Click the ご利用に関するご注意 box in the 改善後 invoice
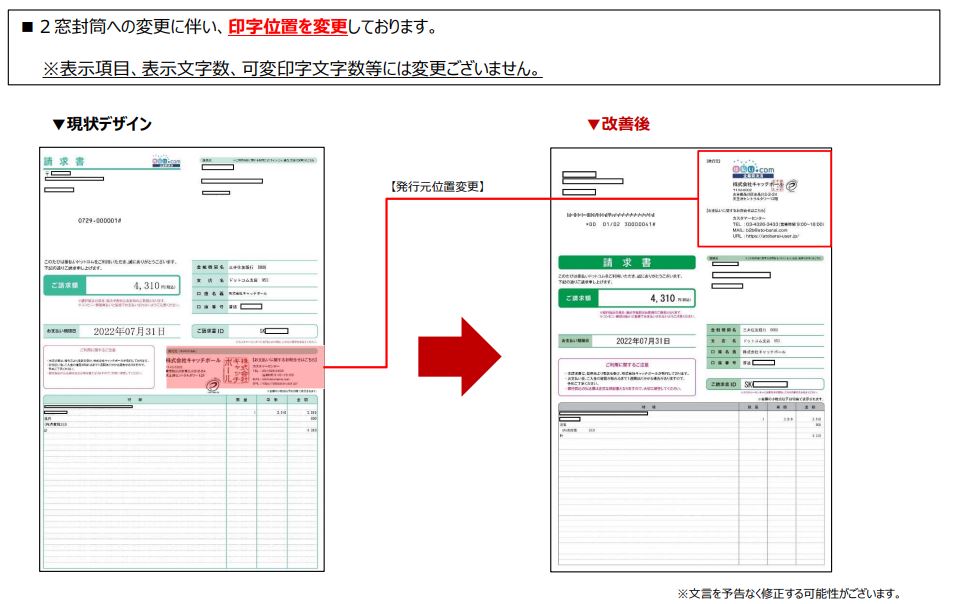967x604 pixels. (627, 377)
